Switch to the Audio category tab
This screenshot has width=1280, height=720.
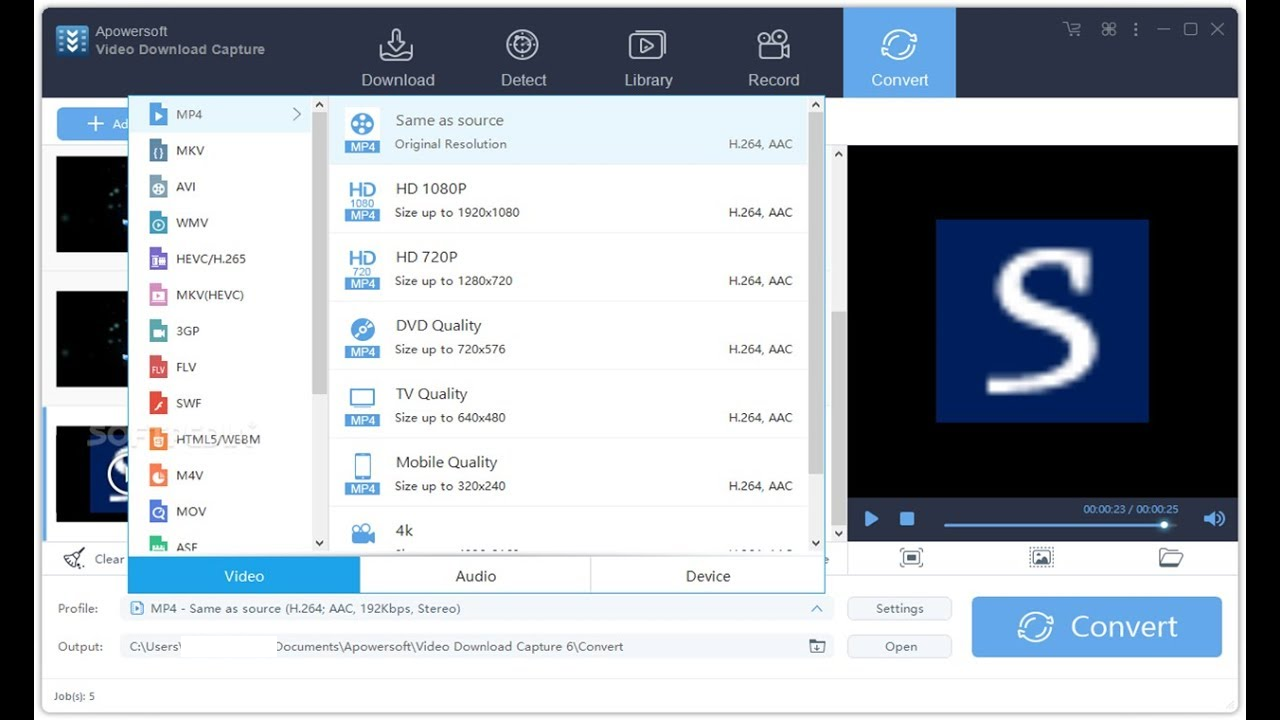coord(476,576)
